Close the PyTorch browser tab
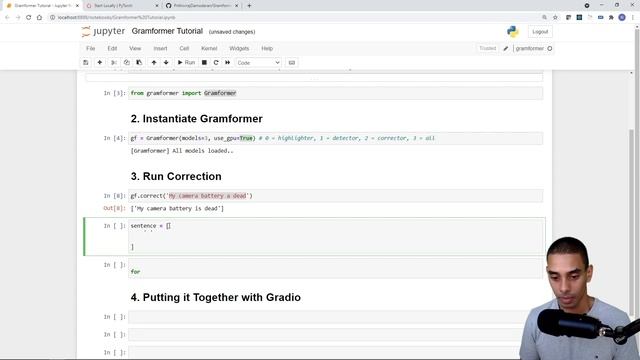Viewport: 640px width, 360px height. (x=157, y=6)
